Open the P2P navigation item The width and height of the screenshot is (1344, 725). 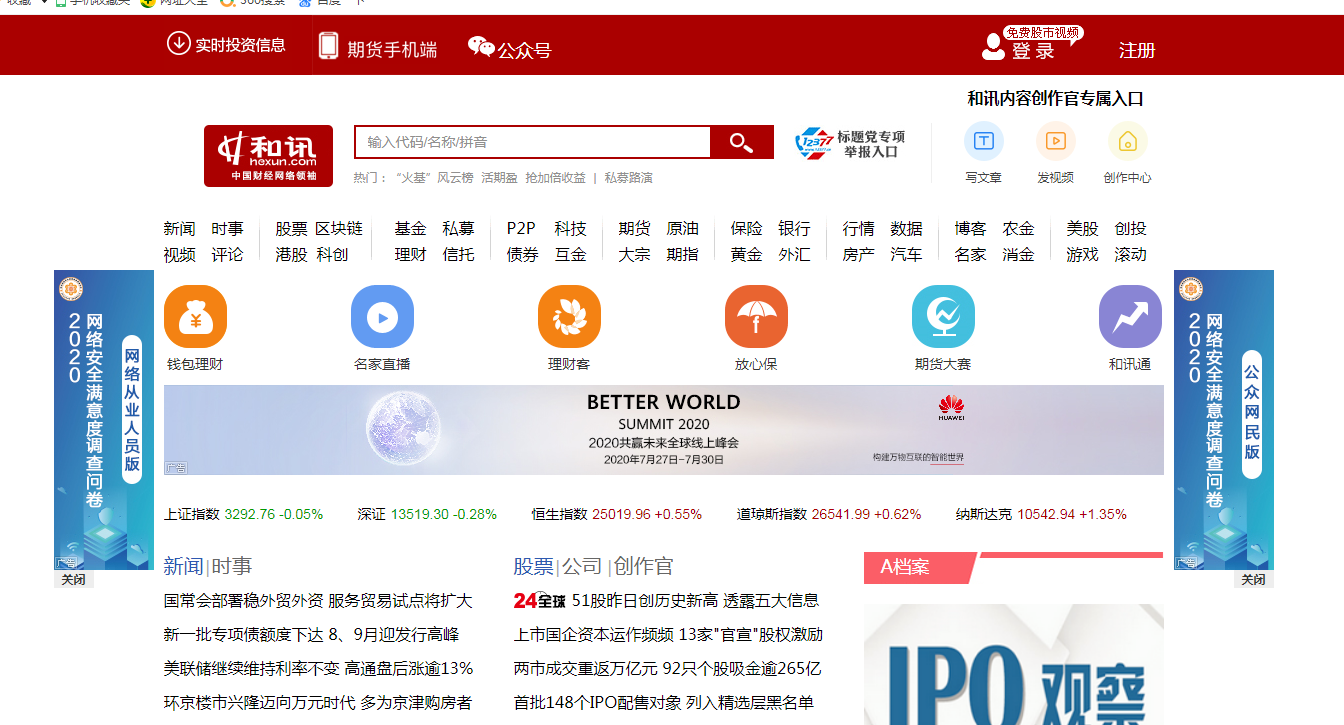(521, 229)
